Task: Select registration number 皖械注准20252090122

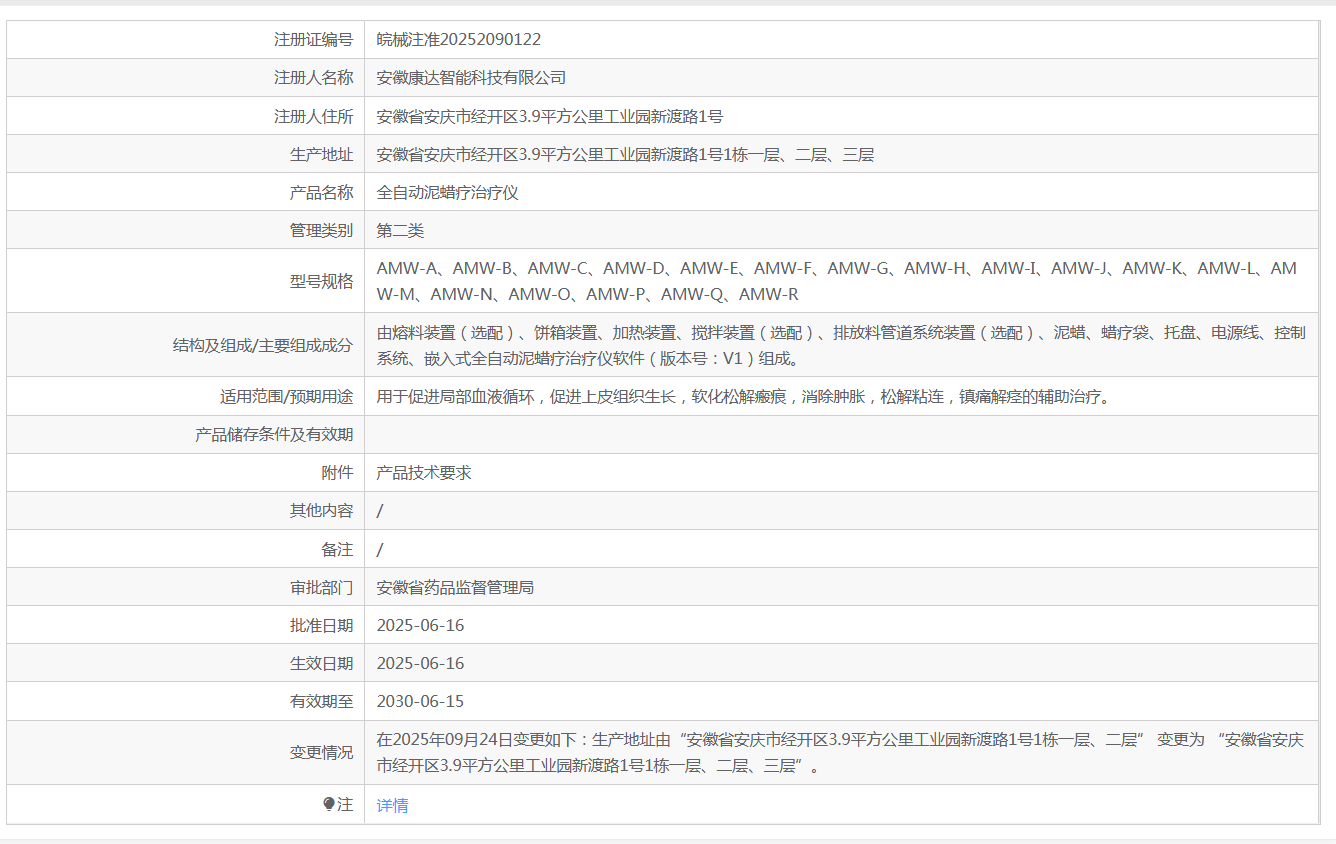Action: (x=459, y=40)
